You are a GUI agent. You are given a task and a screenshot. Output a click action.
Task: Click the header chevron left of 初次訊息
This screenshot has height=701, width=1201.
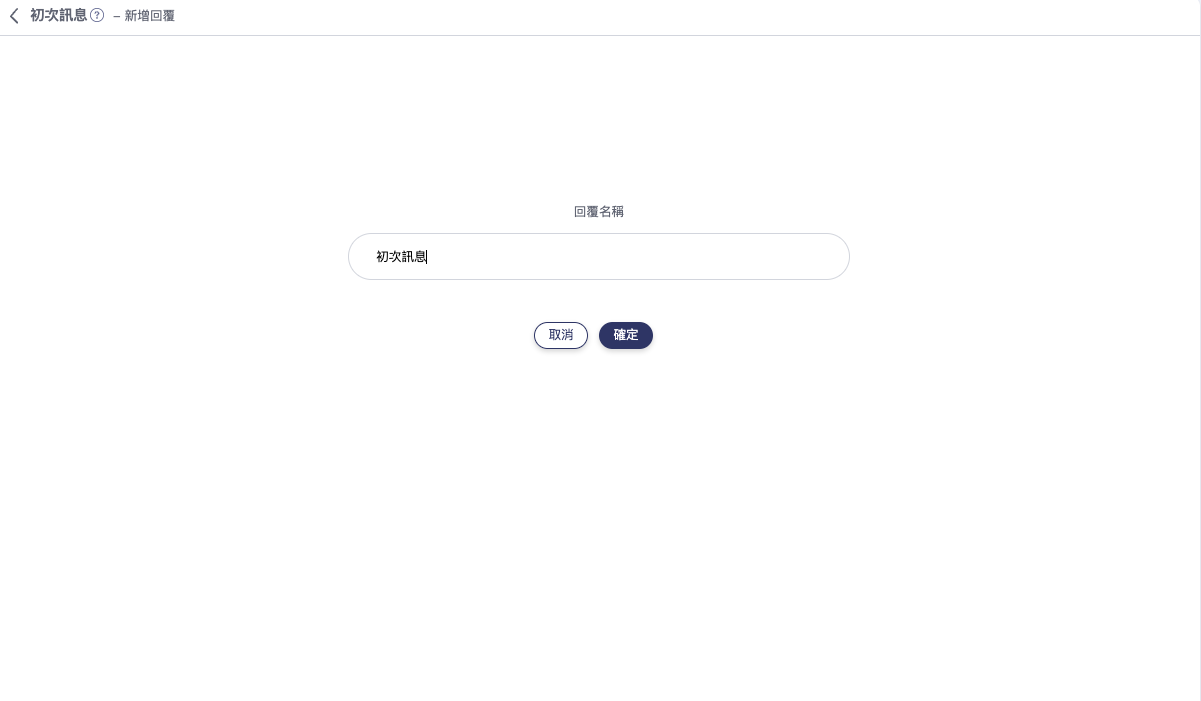14,16
